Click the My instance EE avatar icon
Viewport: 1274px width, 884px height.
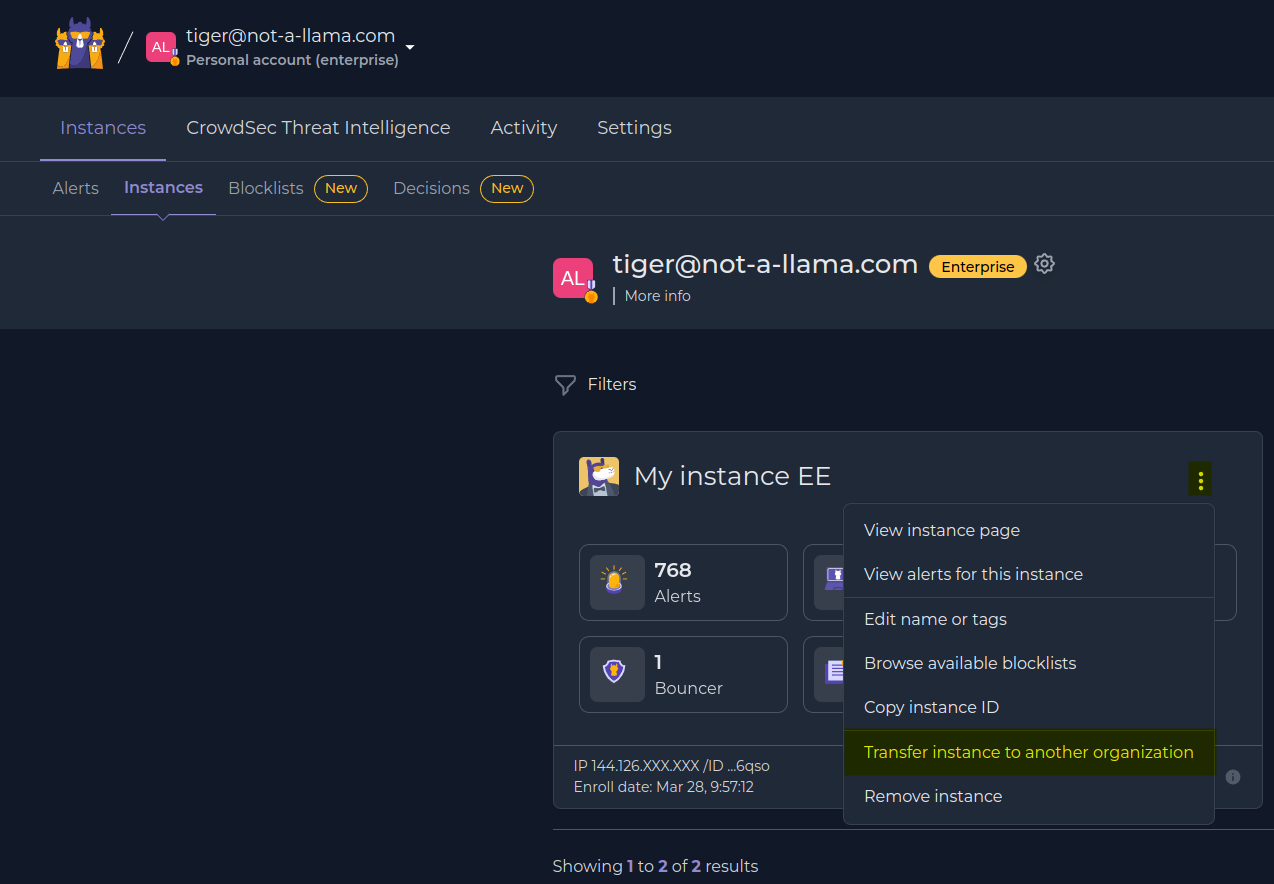[x=599, y=476]
